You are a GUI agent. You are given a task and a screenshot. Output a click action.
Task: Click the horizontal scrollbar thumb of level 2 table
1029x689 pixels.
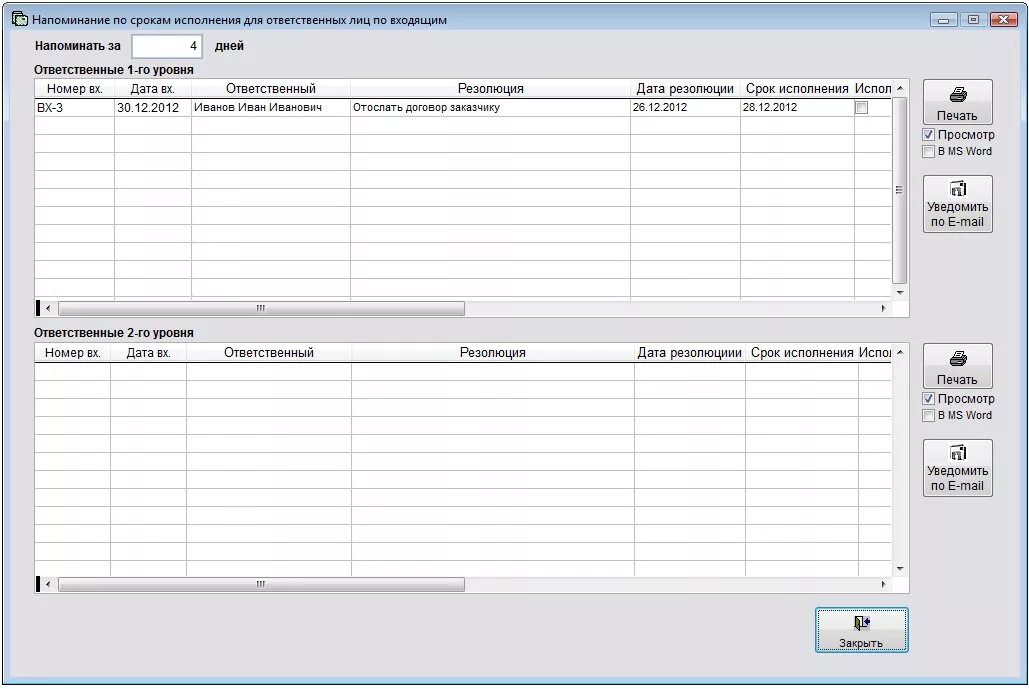[x=261, y=584]
